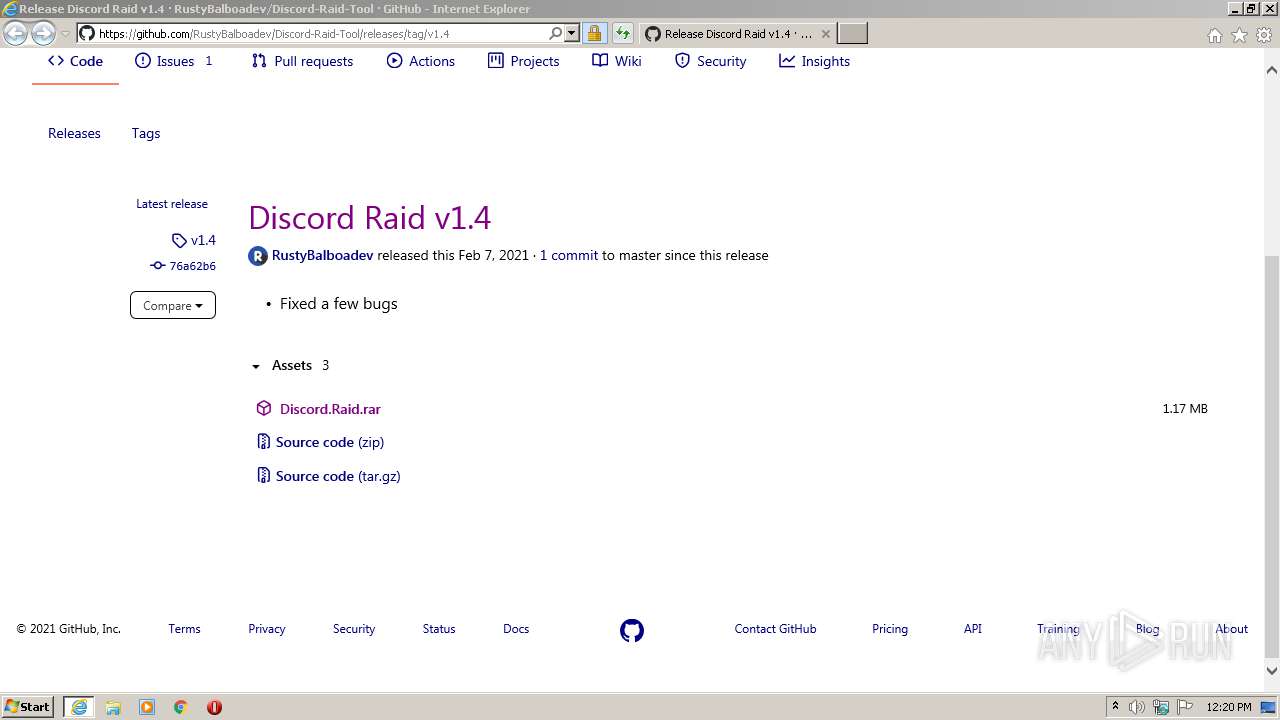
Task: Open Contact GitHub footer link
Action: (x=775, y=629)
